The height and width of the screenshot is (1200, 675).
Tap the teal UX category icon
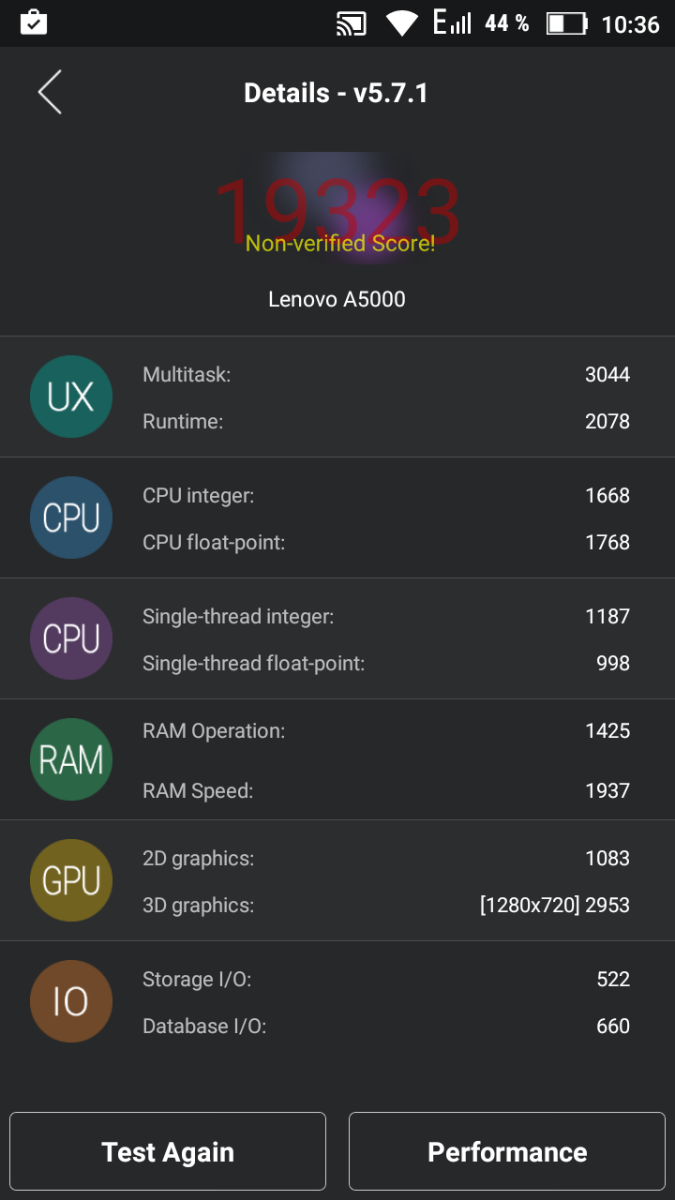coord(71,397)
